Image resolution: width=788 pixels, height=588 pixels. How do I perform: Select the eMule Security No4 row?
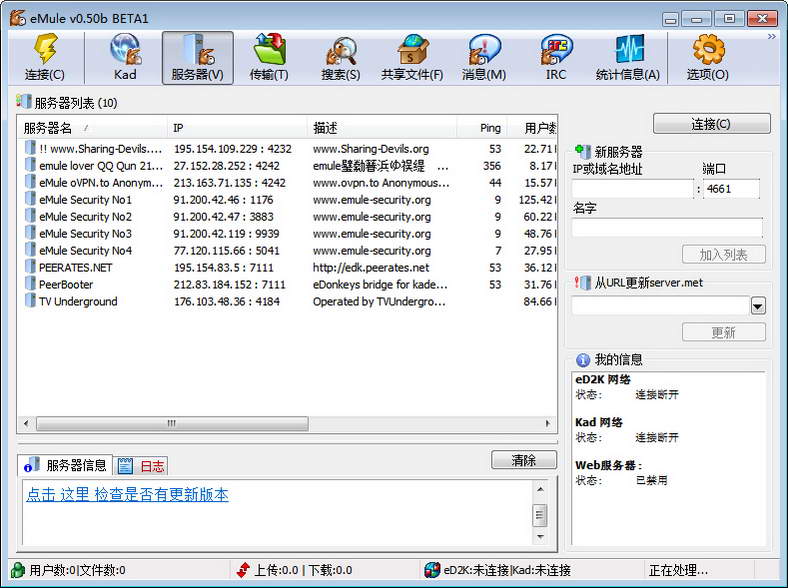(288, 250)
